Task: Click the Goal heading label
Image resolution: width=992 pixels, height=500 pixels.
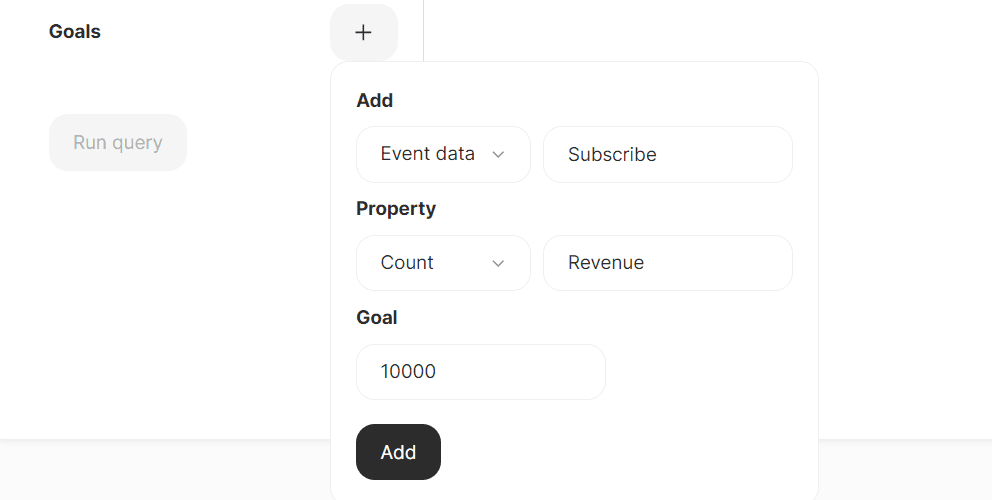Action: [x=377, y=317]
